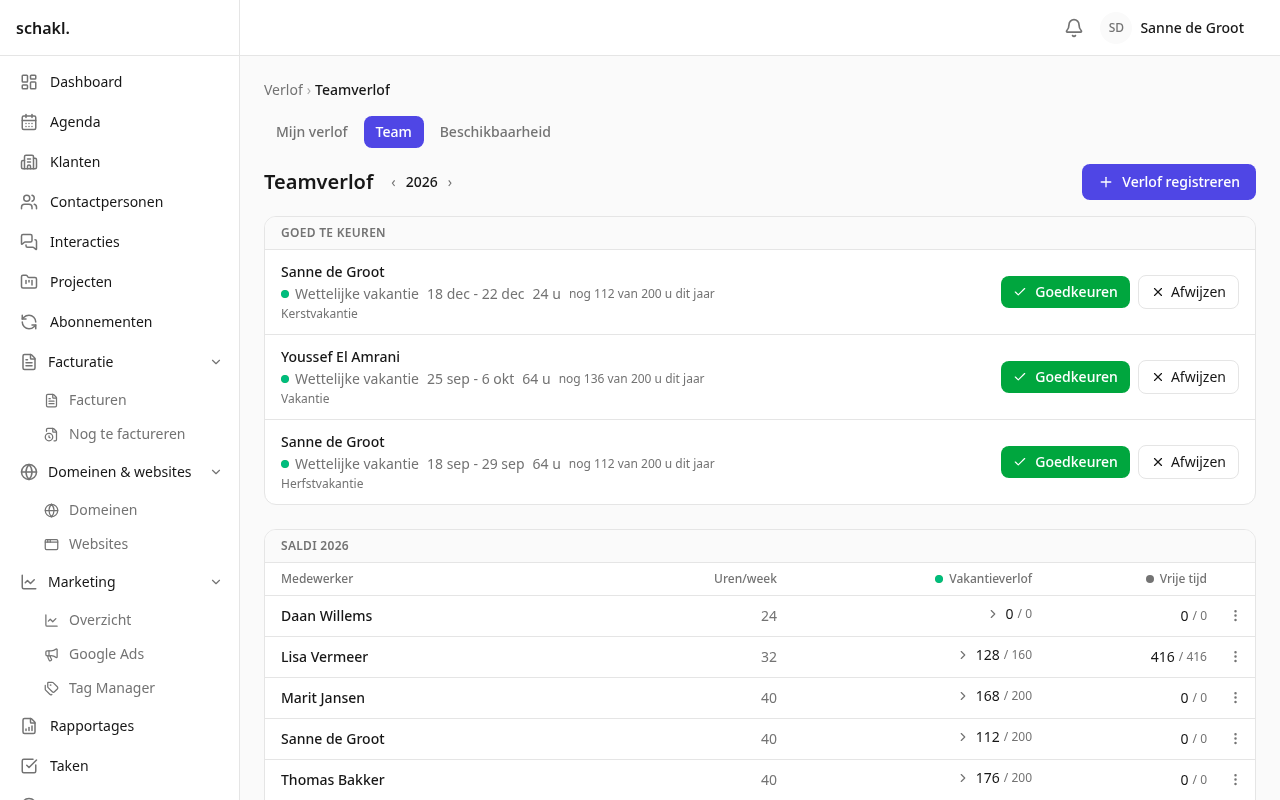Click the Facturen page icon
The image size is (1280, 800).
point(51,400)
